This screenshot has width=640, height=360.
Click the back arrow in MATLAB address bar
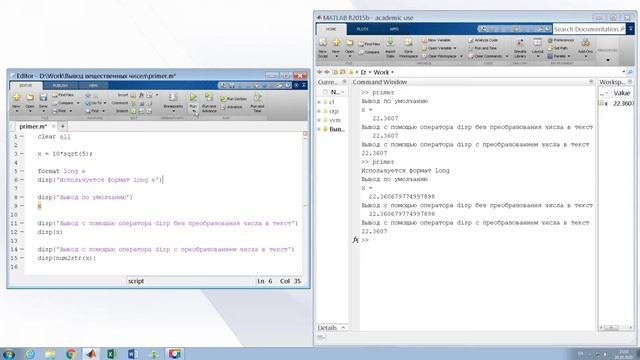pyautogui.click(x=320, y=72)
